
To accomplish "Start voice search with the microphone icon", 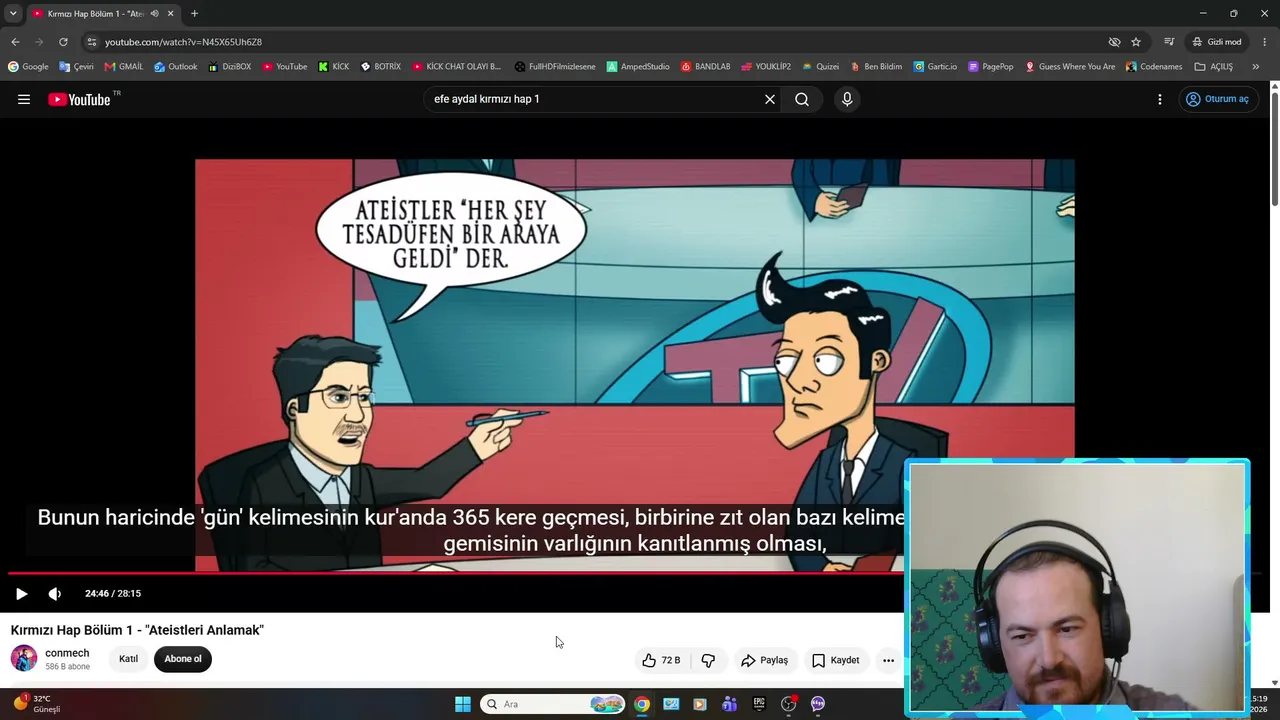I will [847, 99].
